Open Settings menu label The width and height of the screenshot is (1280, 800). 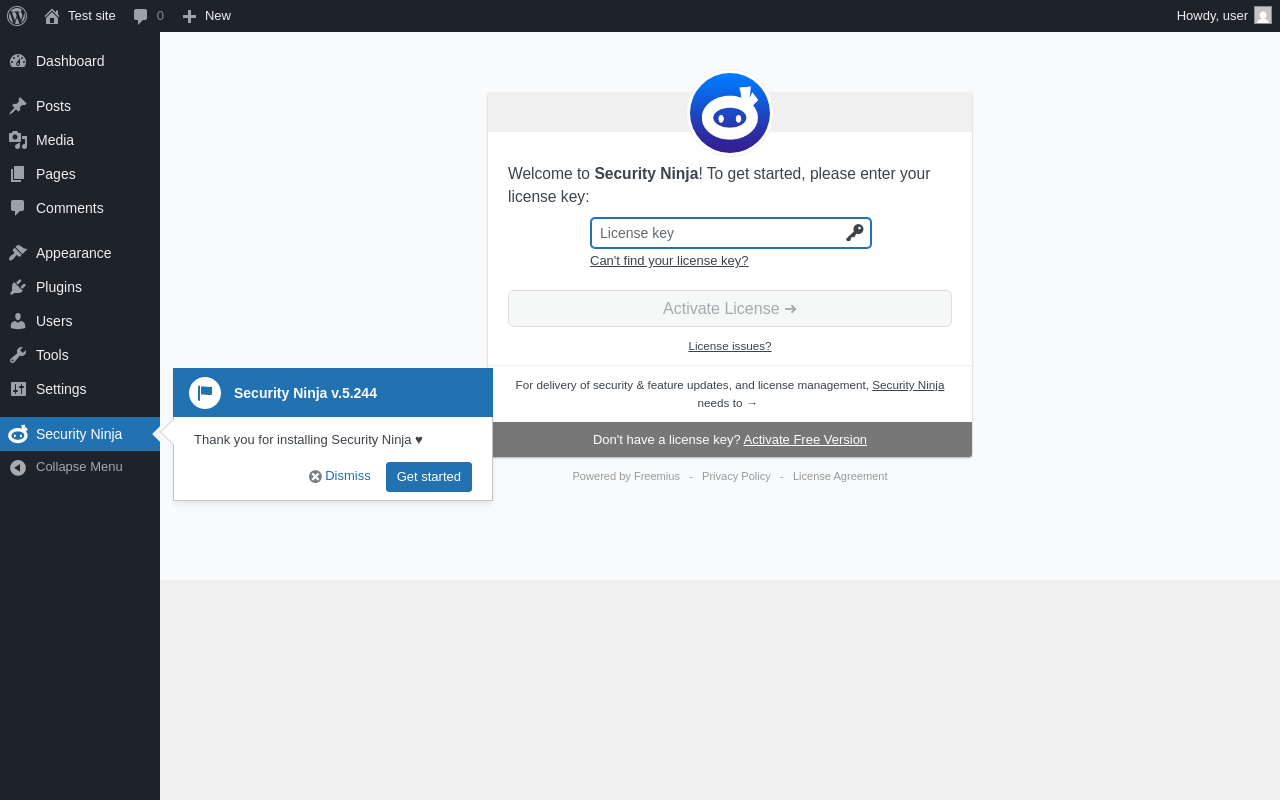pyautogui.click(x=61, y=389)
